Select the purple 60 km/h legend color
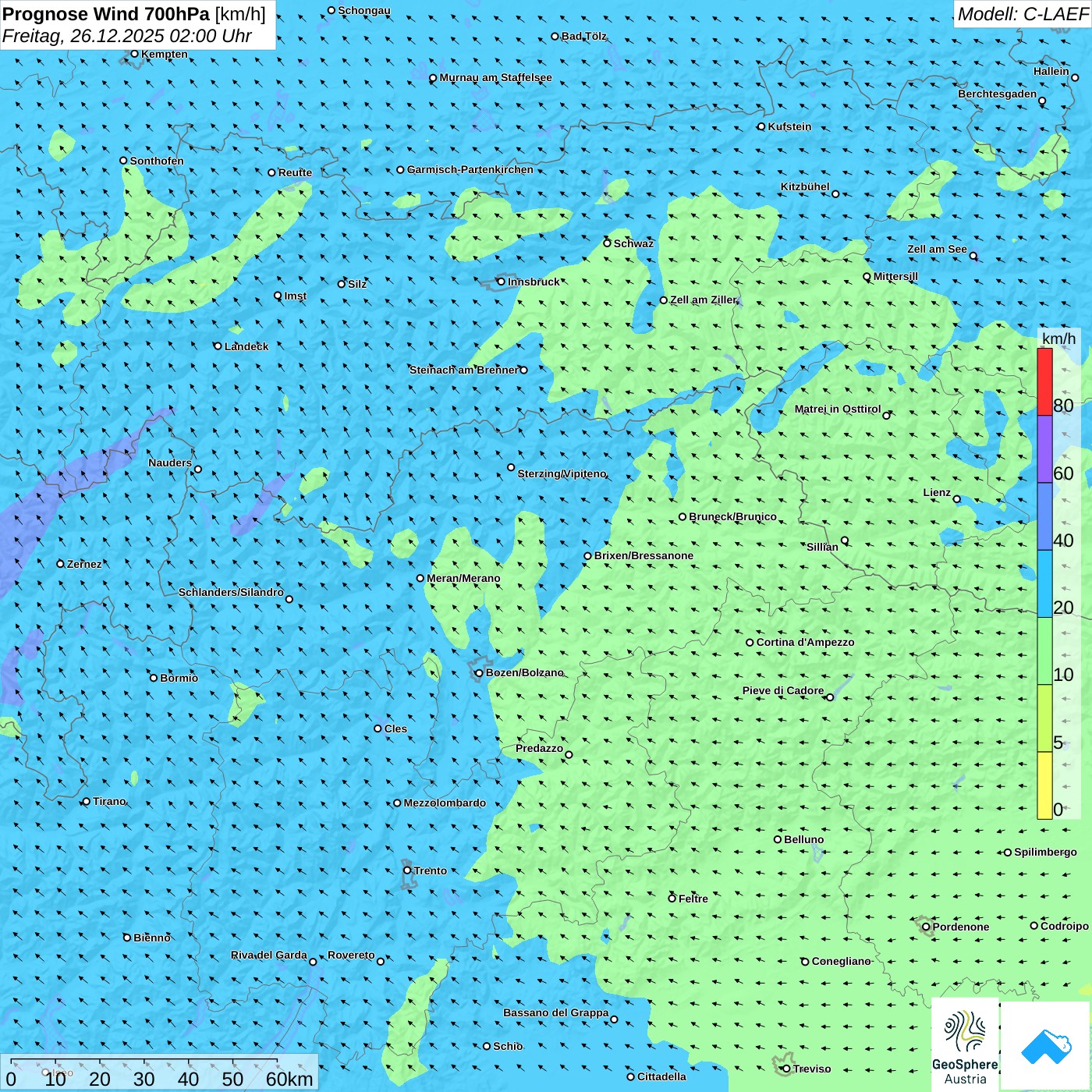Image resolution: width=1092 pixels, height=1092 pixels. pos(1044,449)
